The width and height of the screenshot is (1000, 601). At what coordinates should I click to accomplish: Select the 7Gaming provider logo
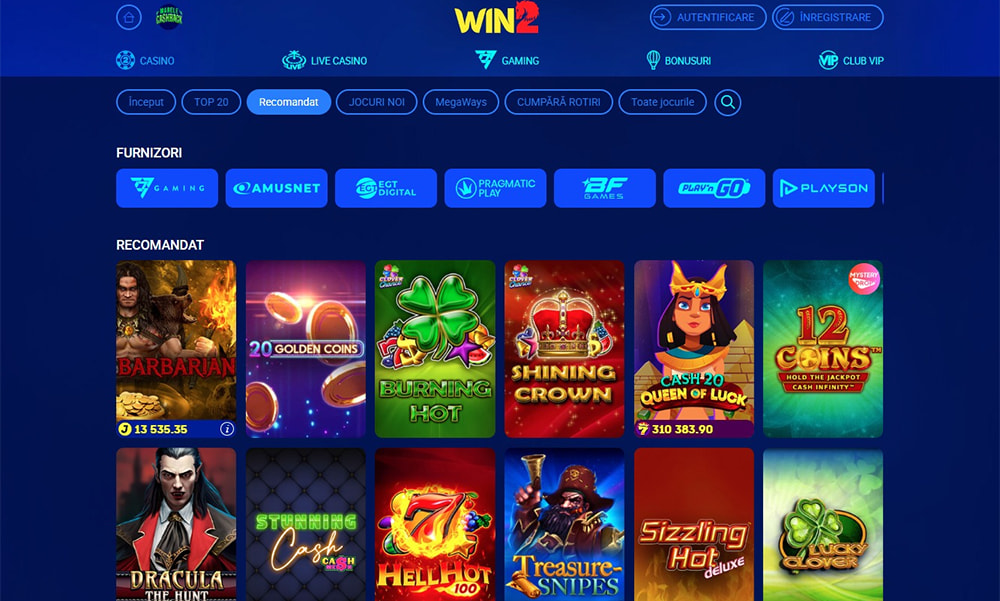click(x=167, y=188)
